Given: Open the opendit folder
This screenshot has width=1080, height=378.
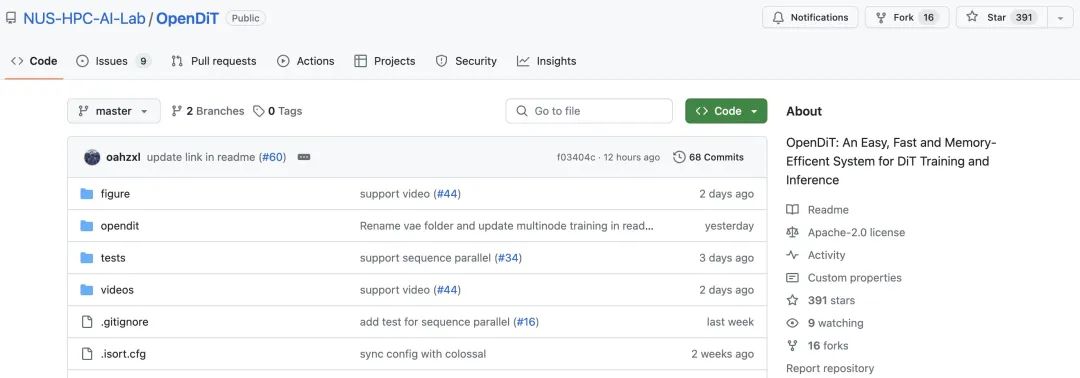Looking at the screenshot, I should [120, 226].
